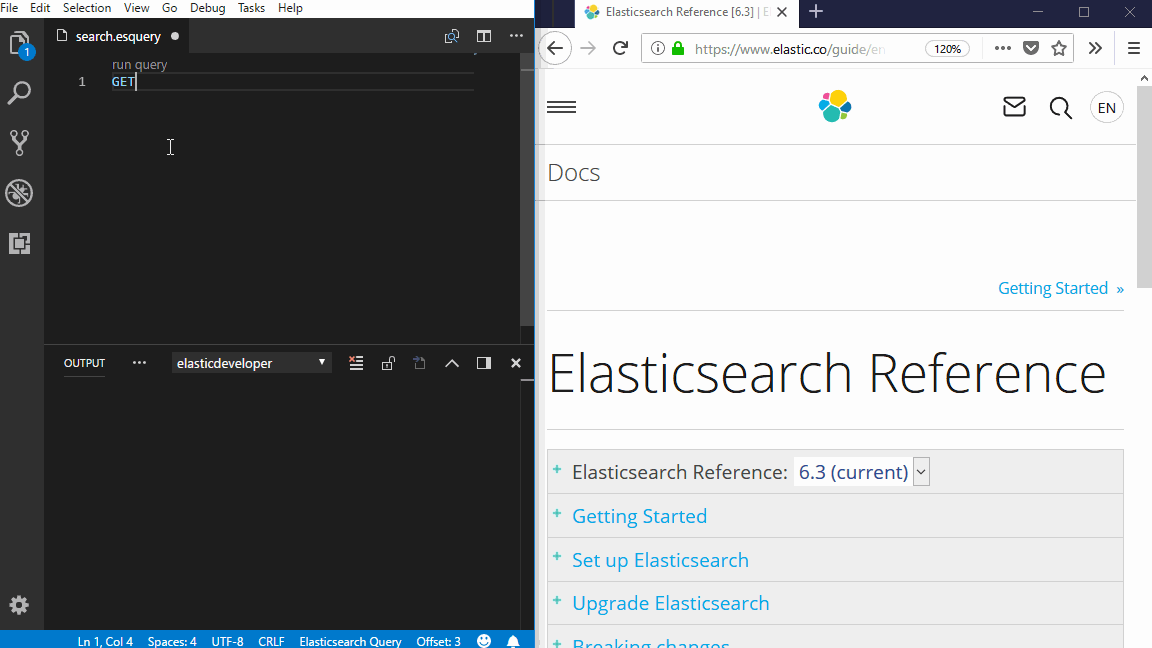Go back in the browser

pyautogui.click(x=555, y=48)
